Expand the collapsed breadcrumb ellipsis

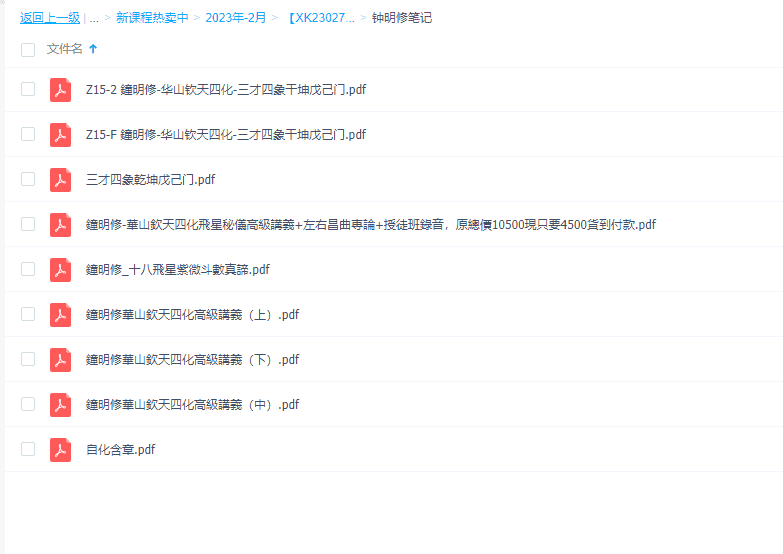click(x=94, y=18)
